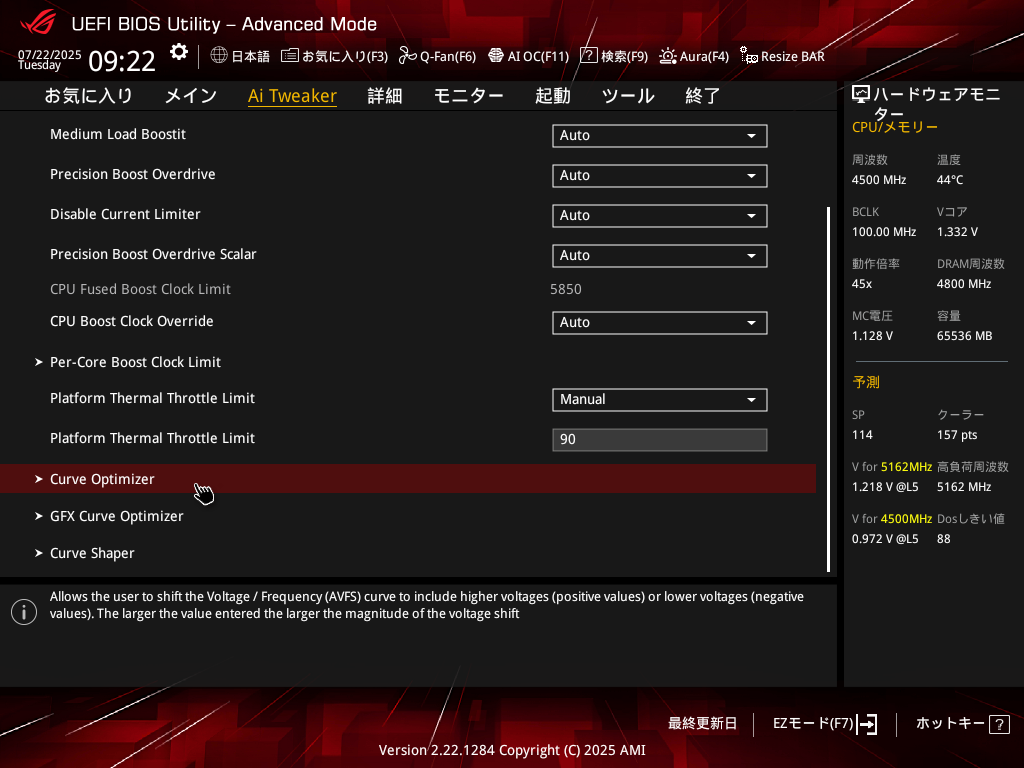Click Aura(F4) button label
1024x768 pixels.
(704, 56)
